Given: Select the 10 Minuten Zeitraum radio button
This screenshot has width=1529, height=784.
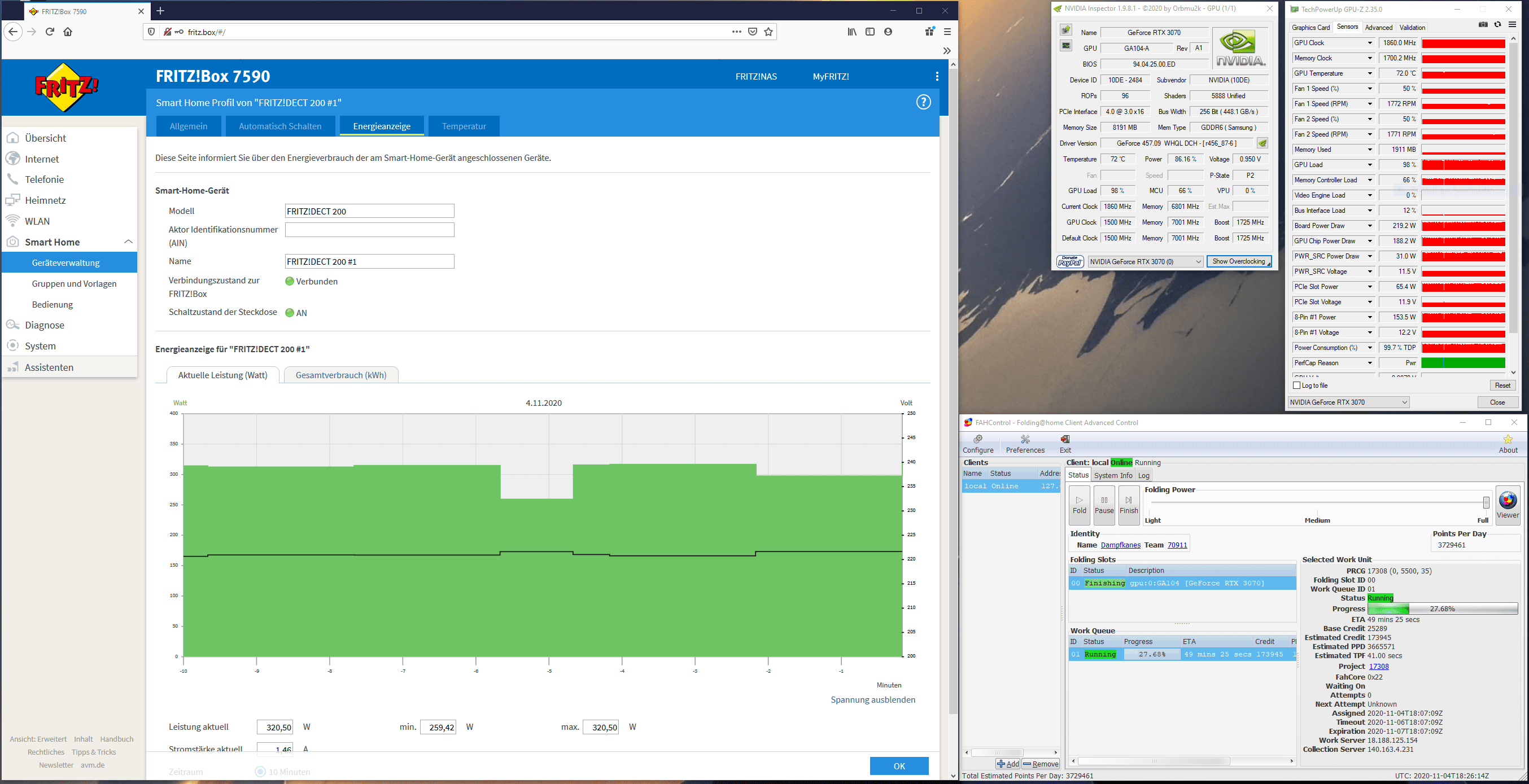Looking at the screenshot, I should point(260,772).
